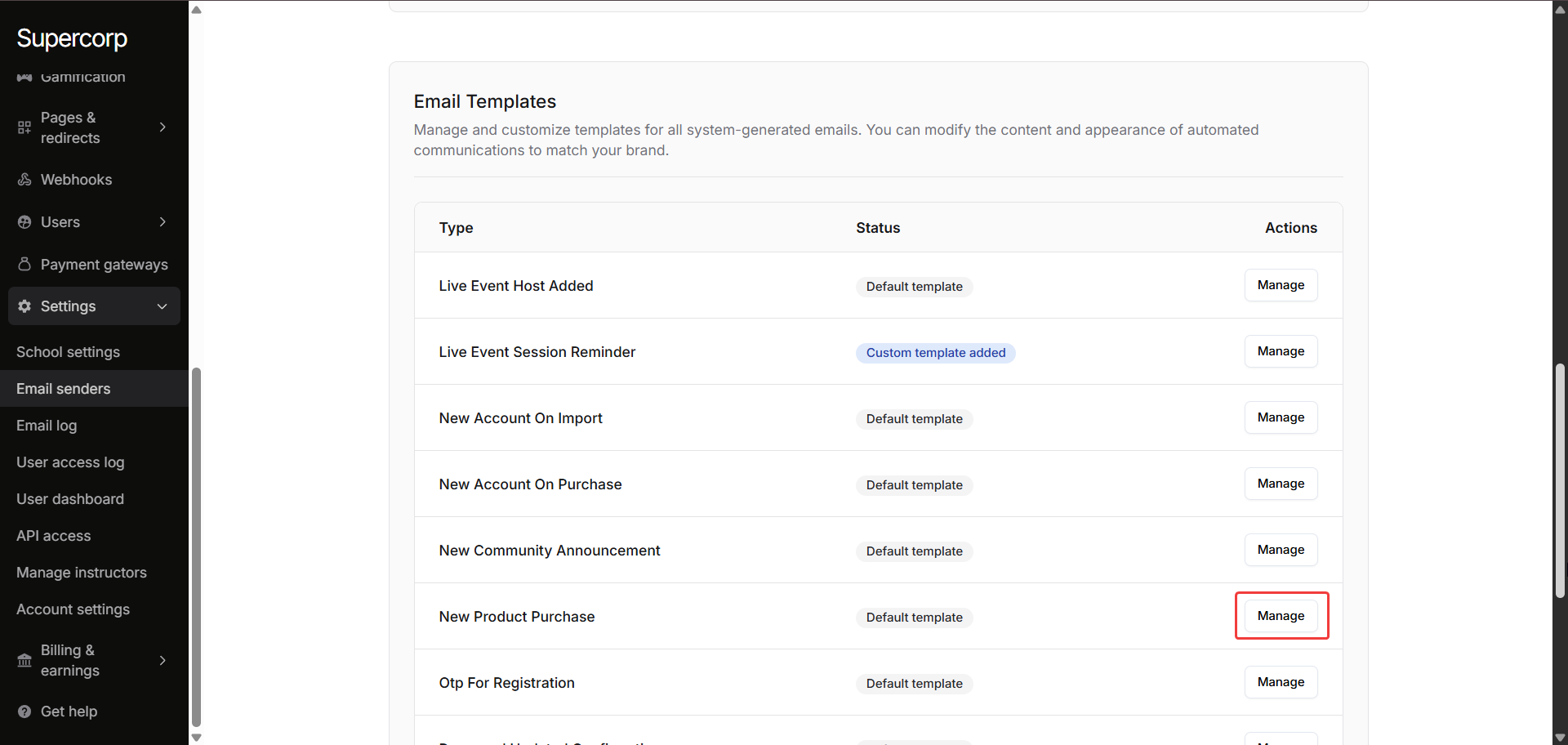The width and height of the screenshot is (1568, 745).
Task: Click the Custom template added status badge
Action: (x=935, y=353)
